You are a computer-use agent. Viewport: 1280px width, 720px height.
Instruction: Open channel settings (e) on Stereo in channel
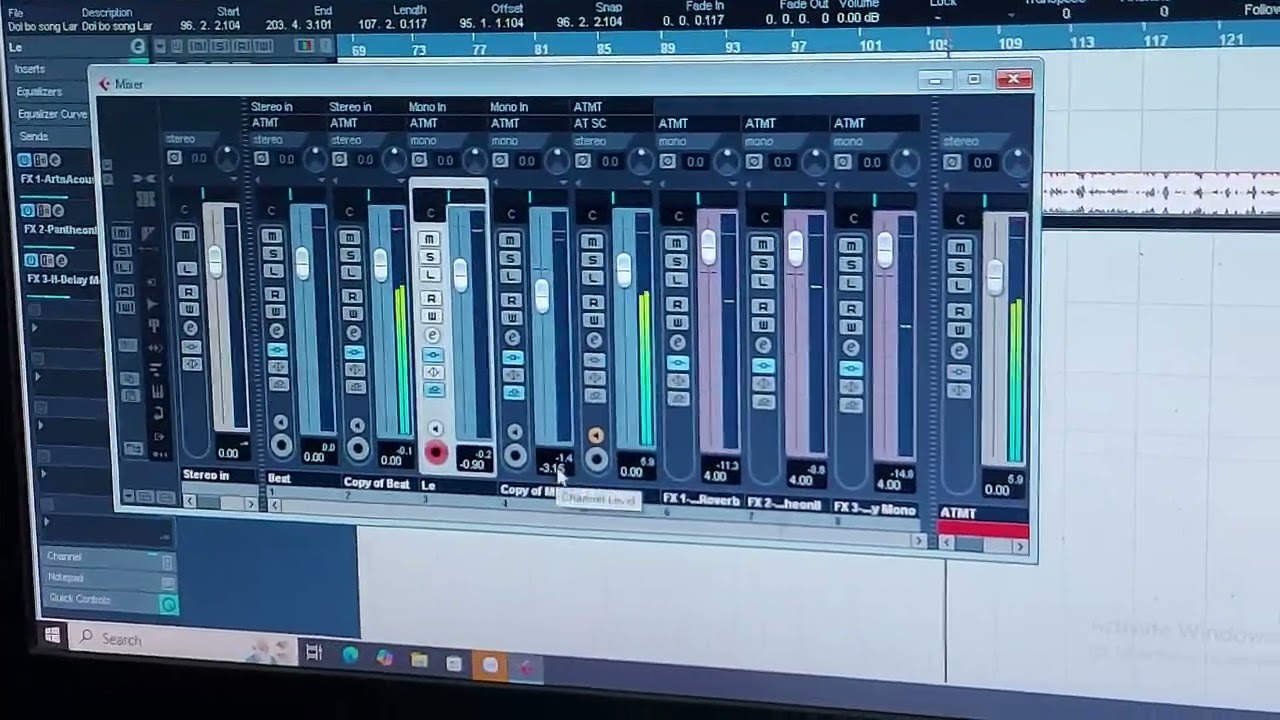click(190, 327)
